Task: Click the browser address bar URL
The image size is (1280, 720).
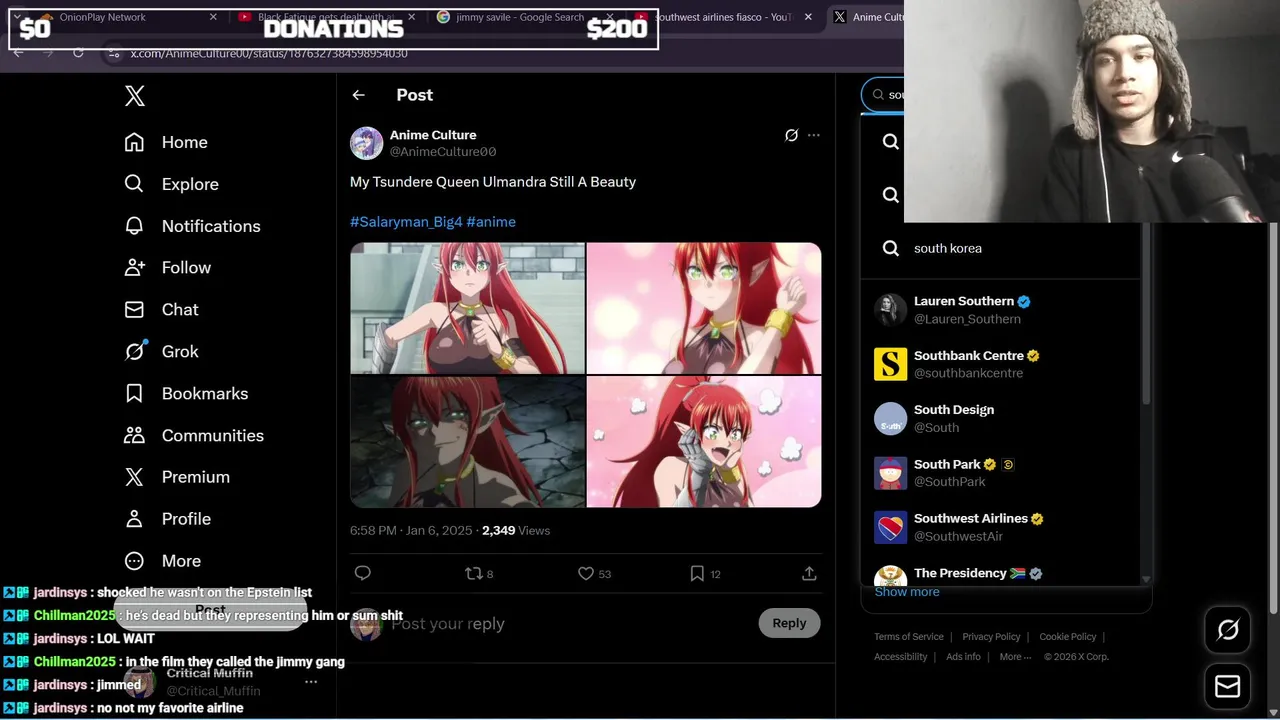Action: (269, 53)
